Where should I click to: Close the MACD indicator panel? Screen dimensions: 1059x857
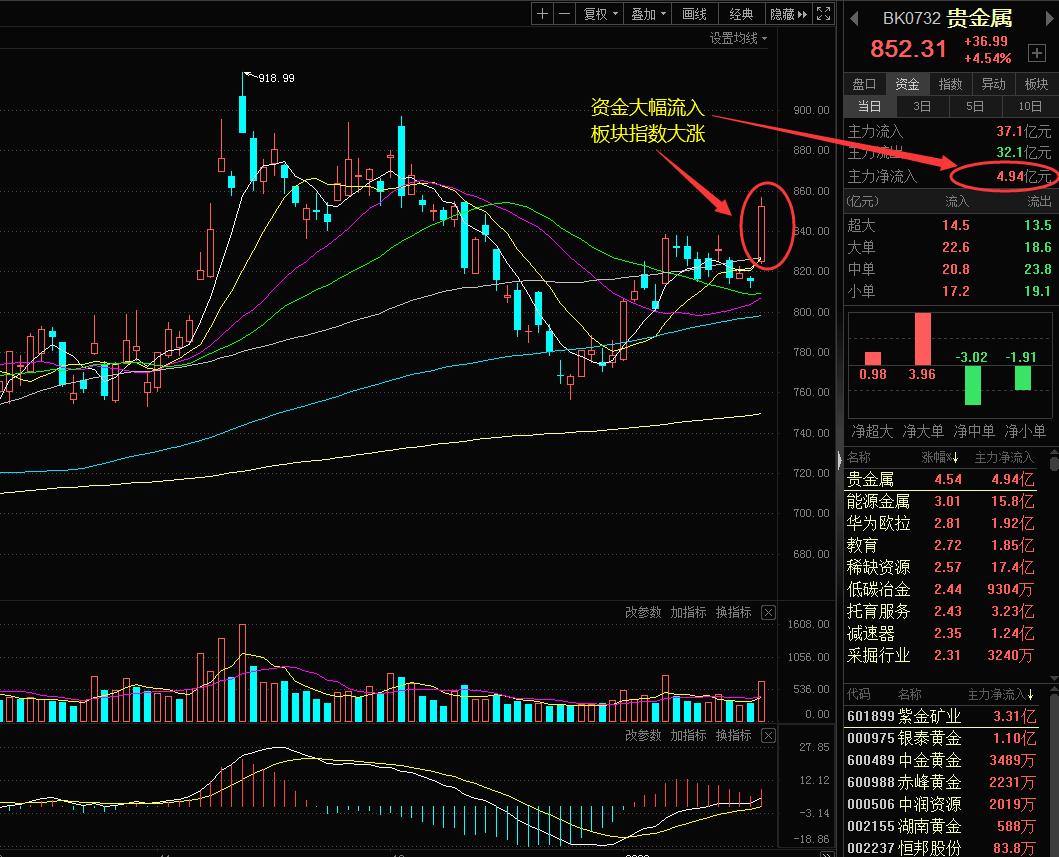tap(769, 735)
